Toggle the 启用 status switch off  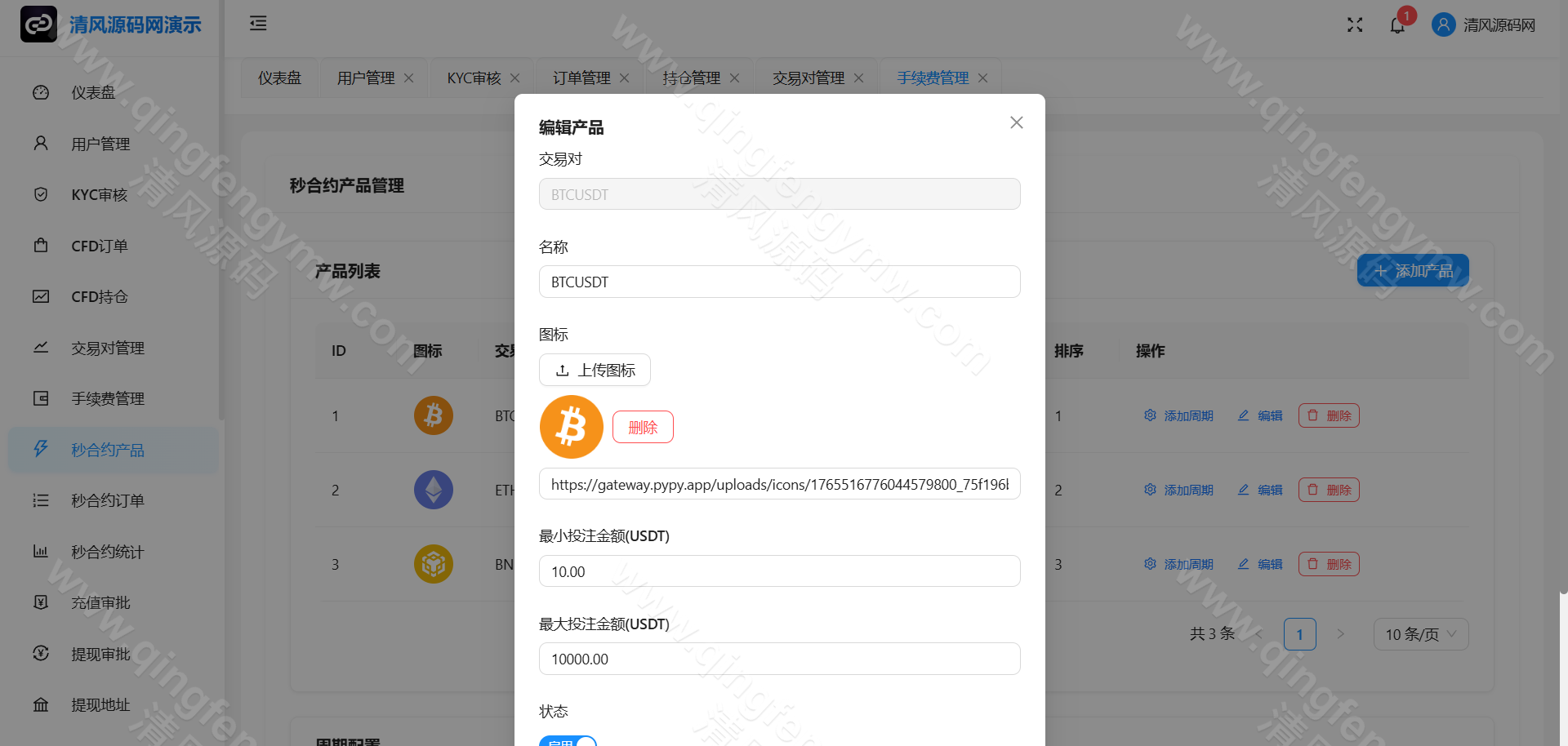[x=568, y=741]
